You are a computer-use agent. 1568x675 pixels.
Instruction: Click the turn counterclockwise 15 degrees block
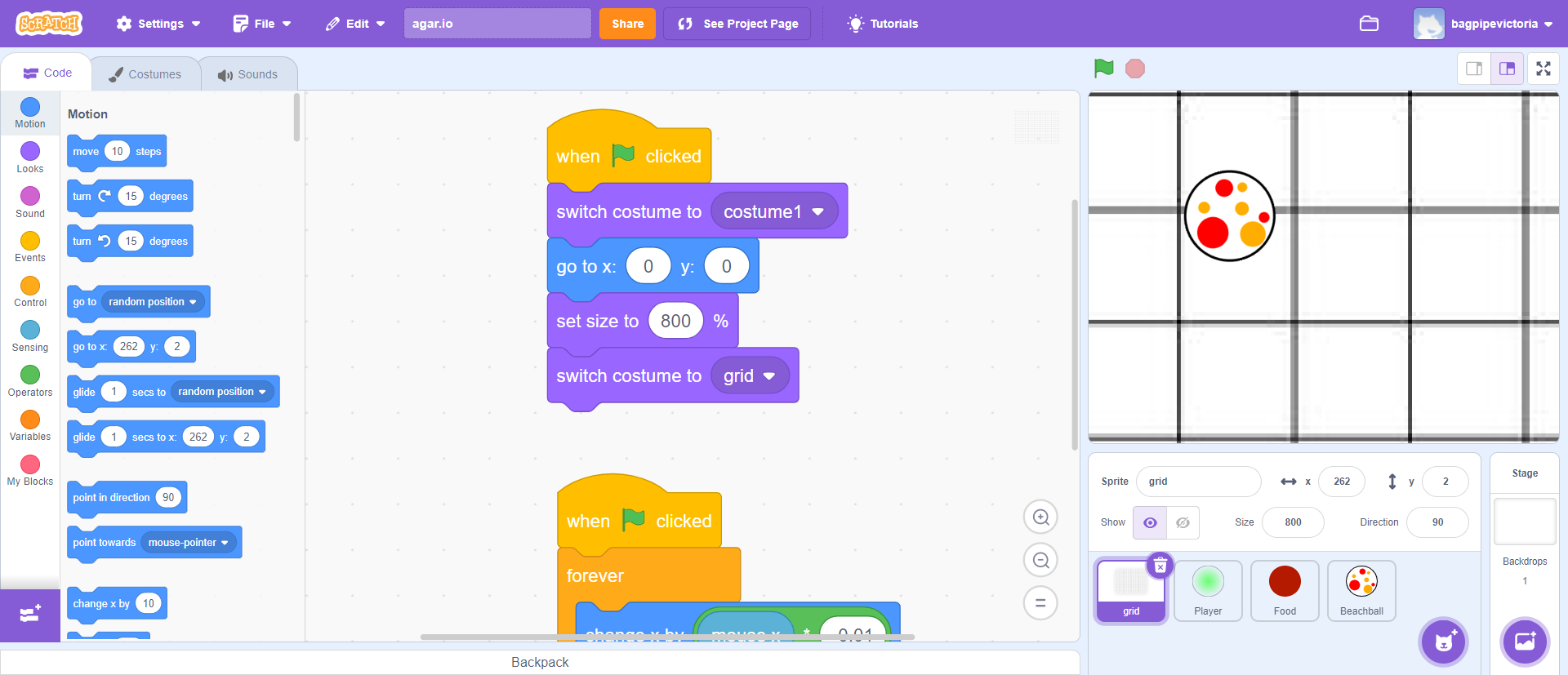coord(130,242)
